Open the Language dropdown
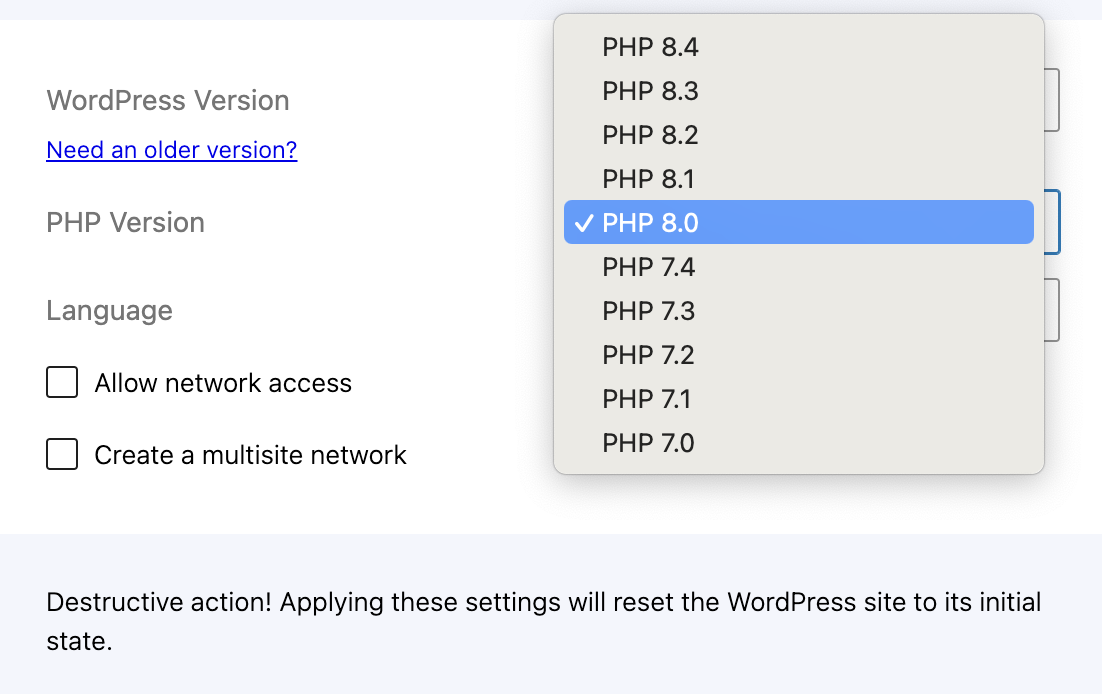Viewport: 1102px width, 694px height. click(1052, 310)
